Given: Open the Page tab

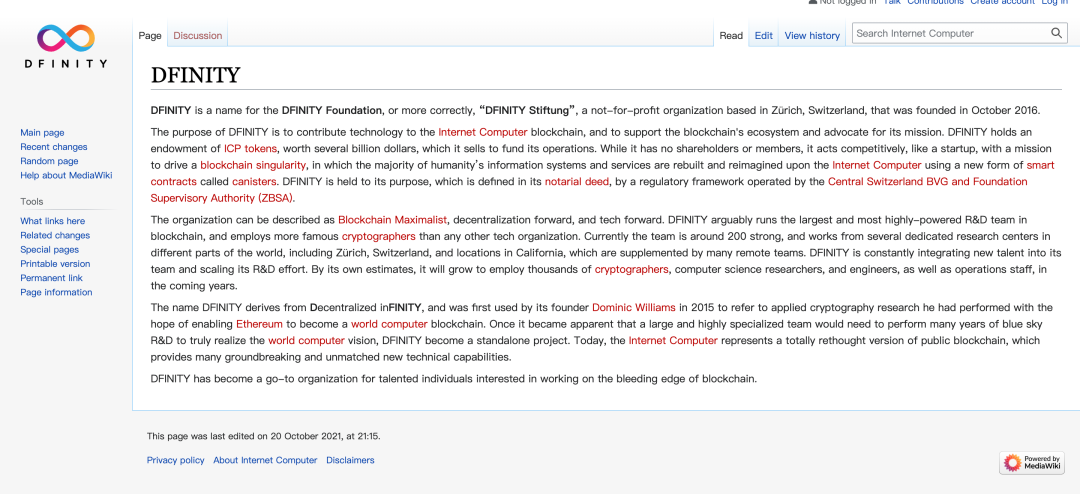Looking at the screenshot, I should click(x=149, y=35).
